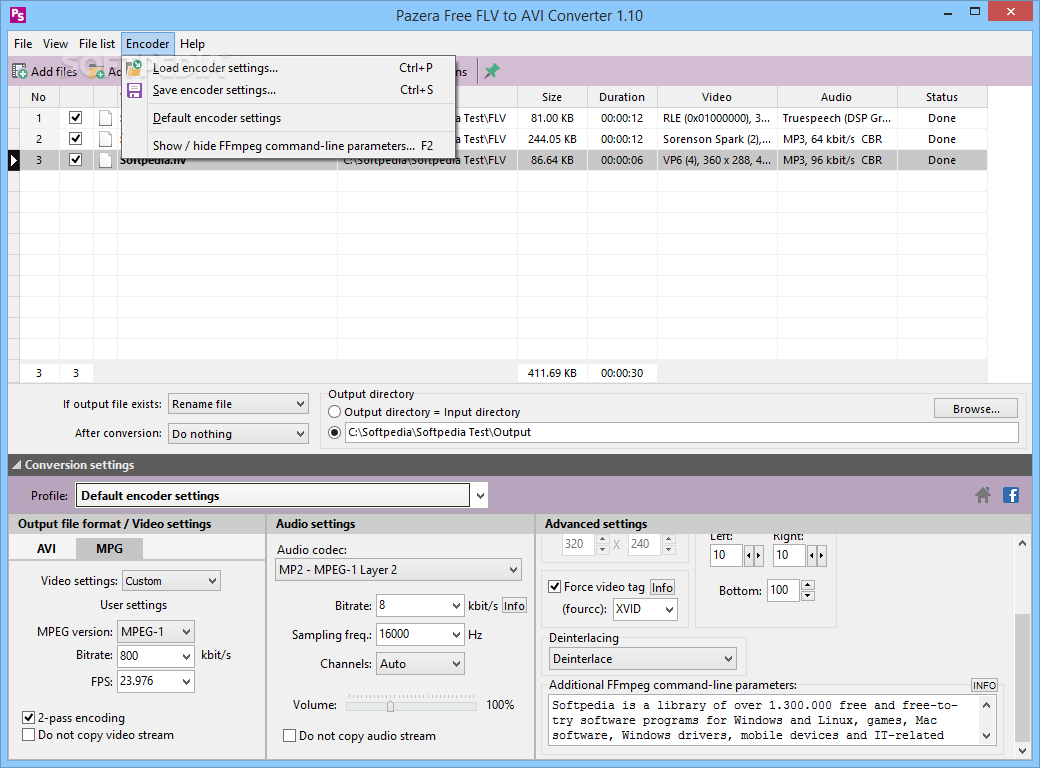The image size is (1040, 768).
Task: Choose Default encoder settings menu entry
Action: 289,118
